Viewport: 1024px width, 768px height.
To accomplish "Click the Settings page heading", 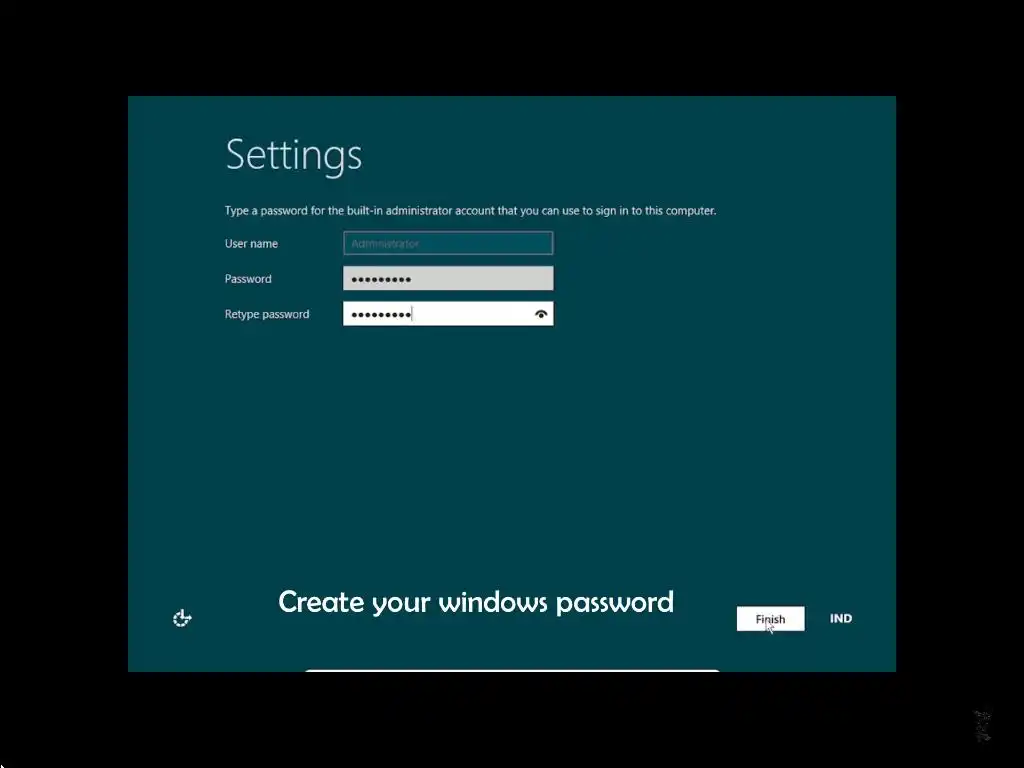I will pos(293,155).
